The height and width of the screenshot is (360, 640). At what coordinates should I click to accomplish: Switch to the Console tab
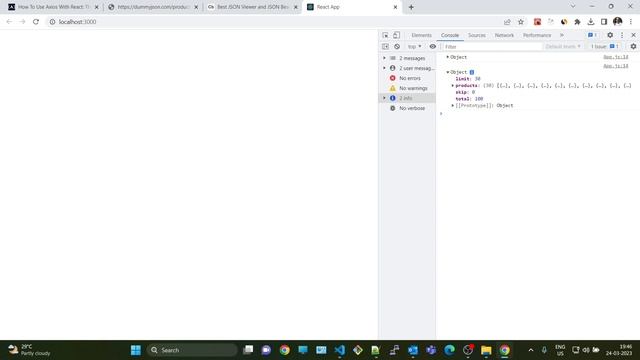450,35
